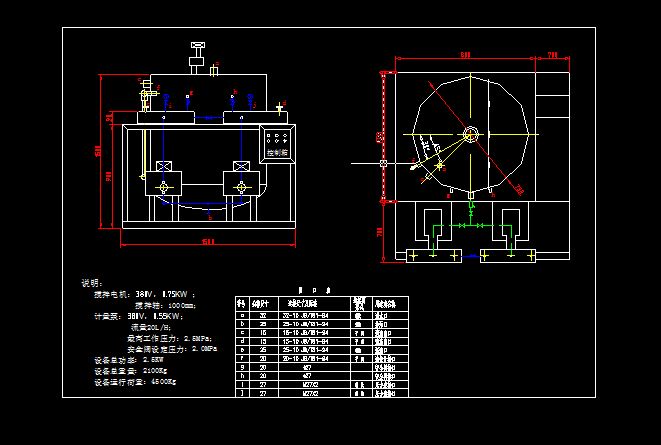
Task: Click the 设备总功率 total power line
Action: (x=129, y=360)
